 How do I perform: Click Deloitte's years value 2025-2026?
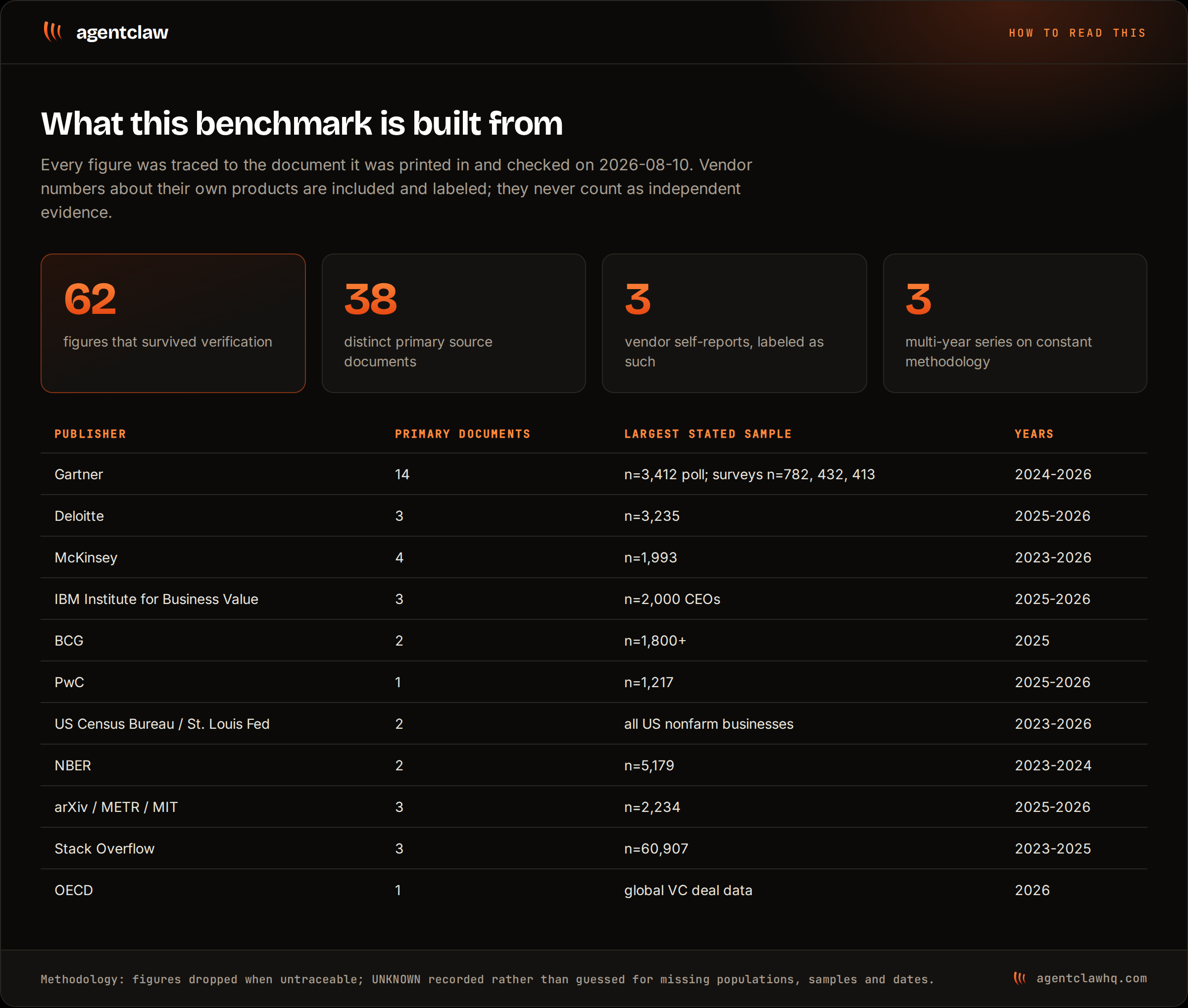pos(1052,516)
